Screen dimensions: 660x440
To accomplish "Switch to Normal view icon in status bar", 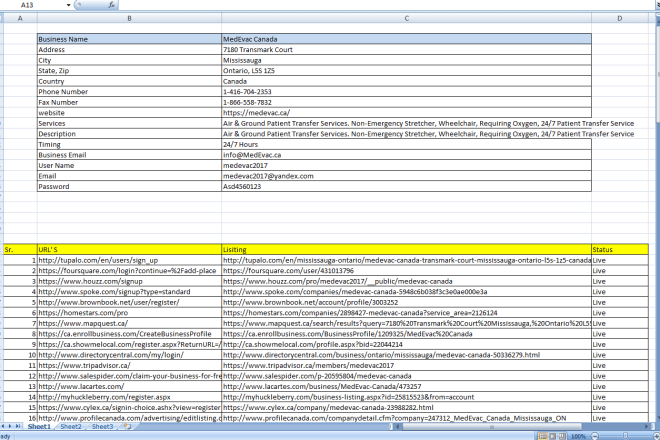I will click(x=543, y=436).
